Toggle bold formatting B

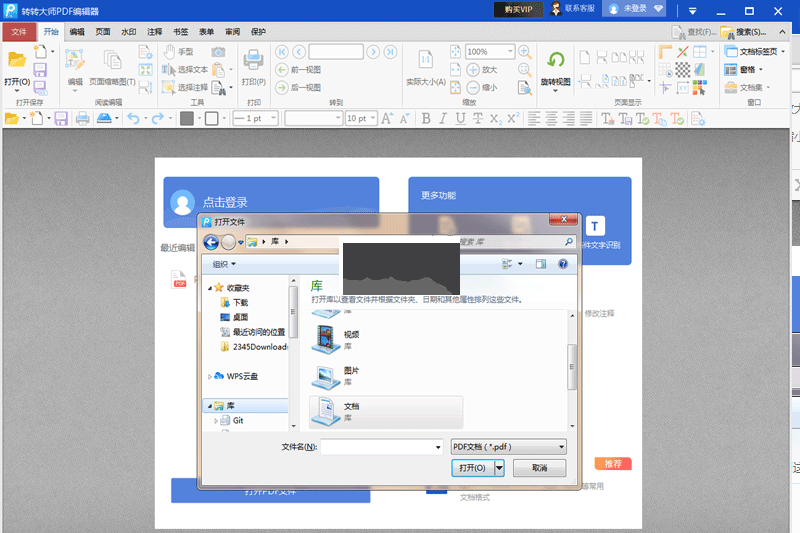(426, 119)
